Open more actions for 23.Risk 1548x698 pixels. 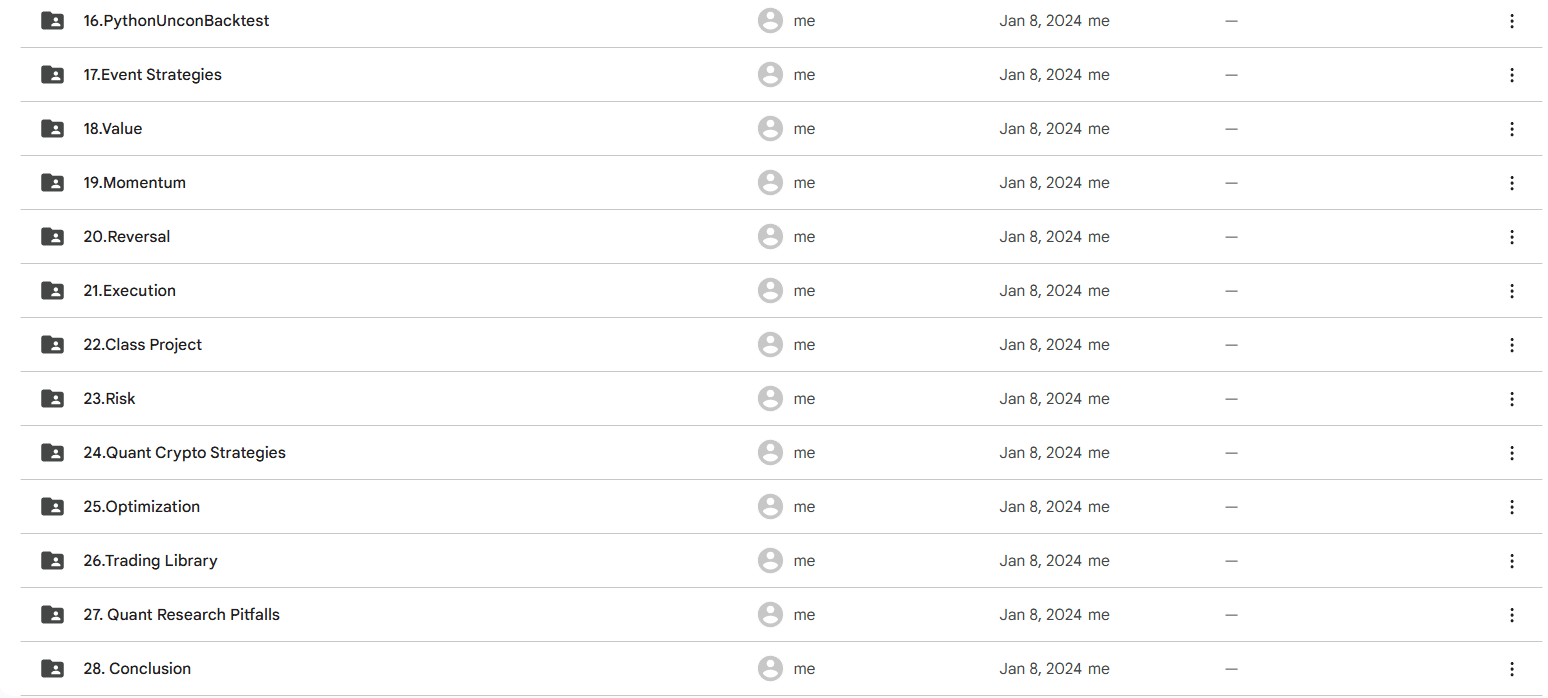1511,399
